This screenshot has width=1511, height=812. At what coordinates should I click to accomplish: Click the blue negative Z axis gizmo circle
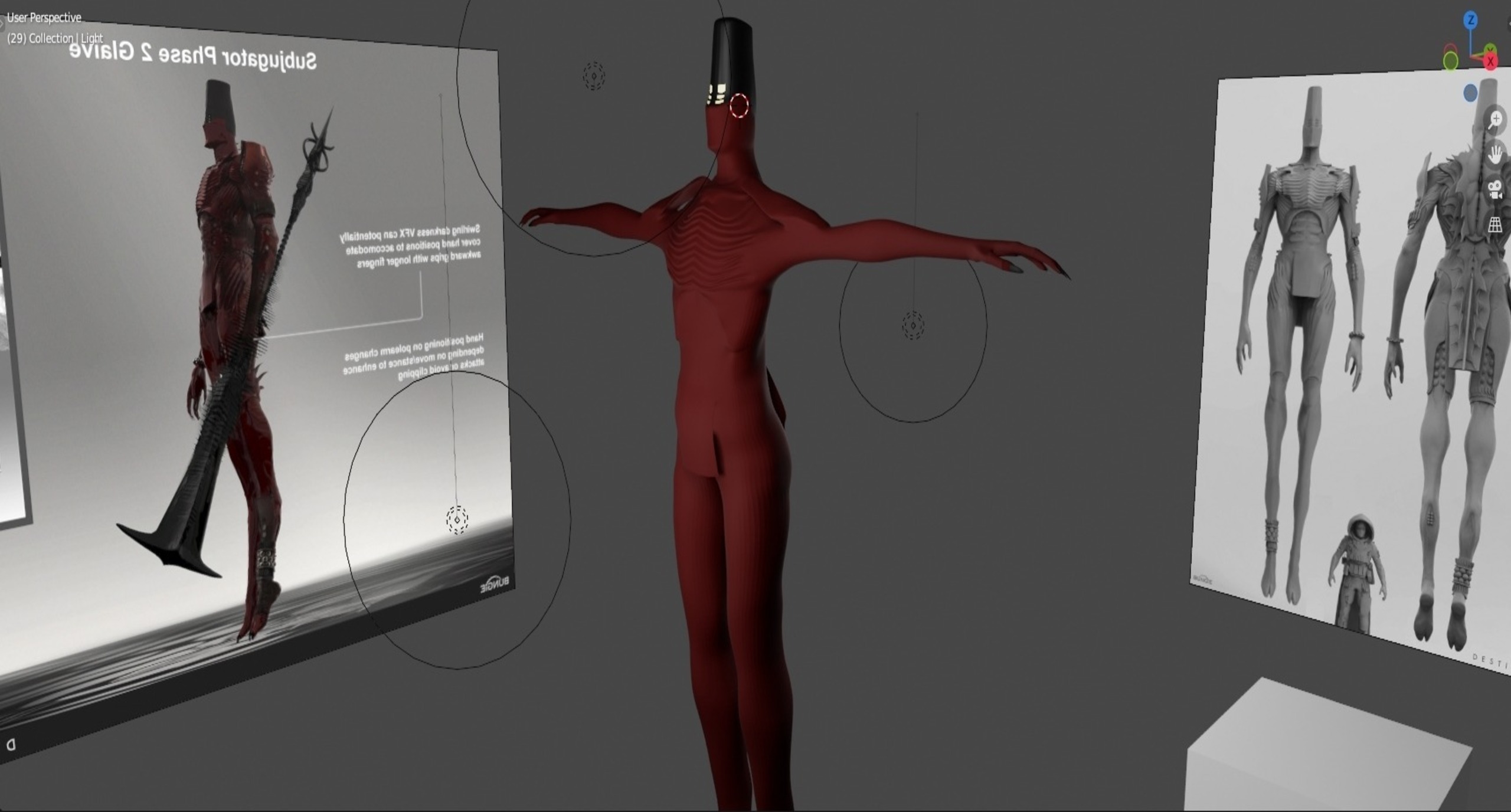click(x=1470, y=93)
